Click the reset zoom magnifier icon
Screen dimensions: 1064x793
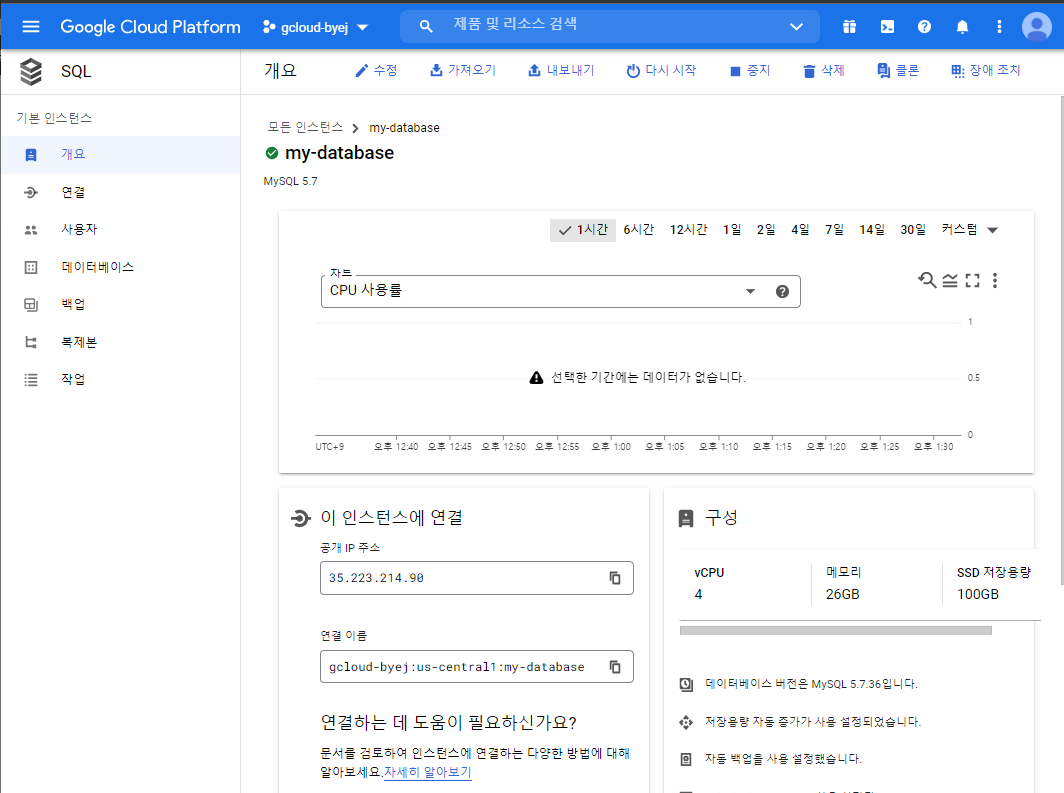(927, 279)
